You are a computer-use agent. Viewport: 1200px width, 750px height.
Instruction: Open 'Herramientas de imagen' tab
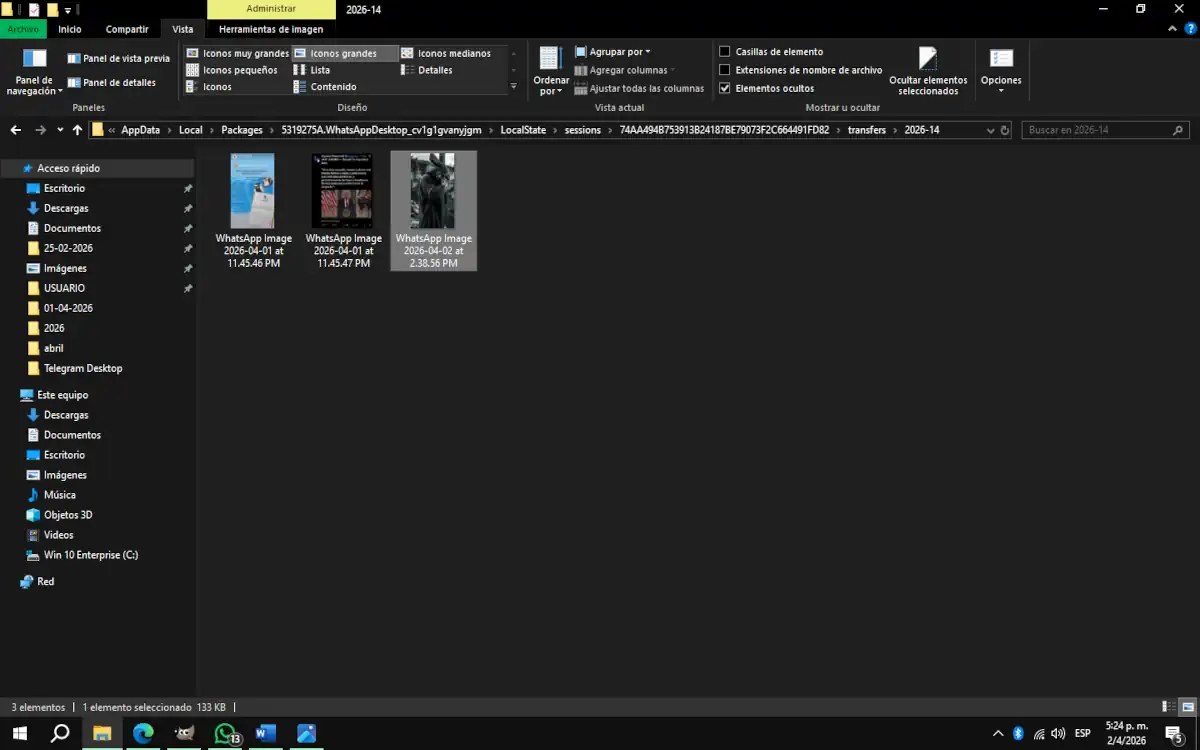coord(270,29)
